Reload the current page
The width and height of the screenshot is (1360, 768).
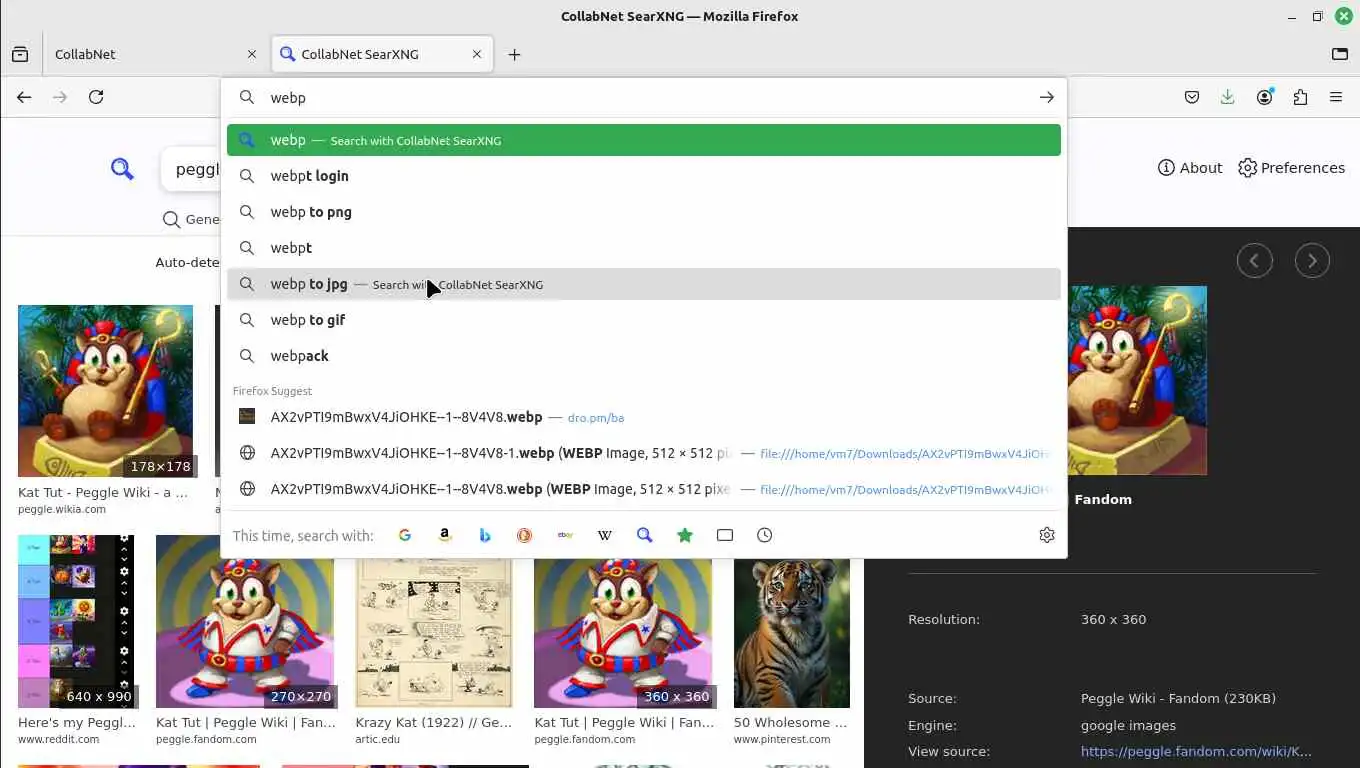[x=96, y=97]
